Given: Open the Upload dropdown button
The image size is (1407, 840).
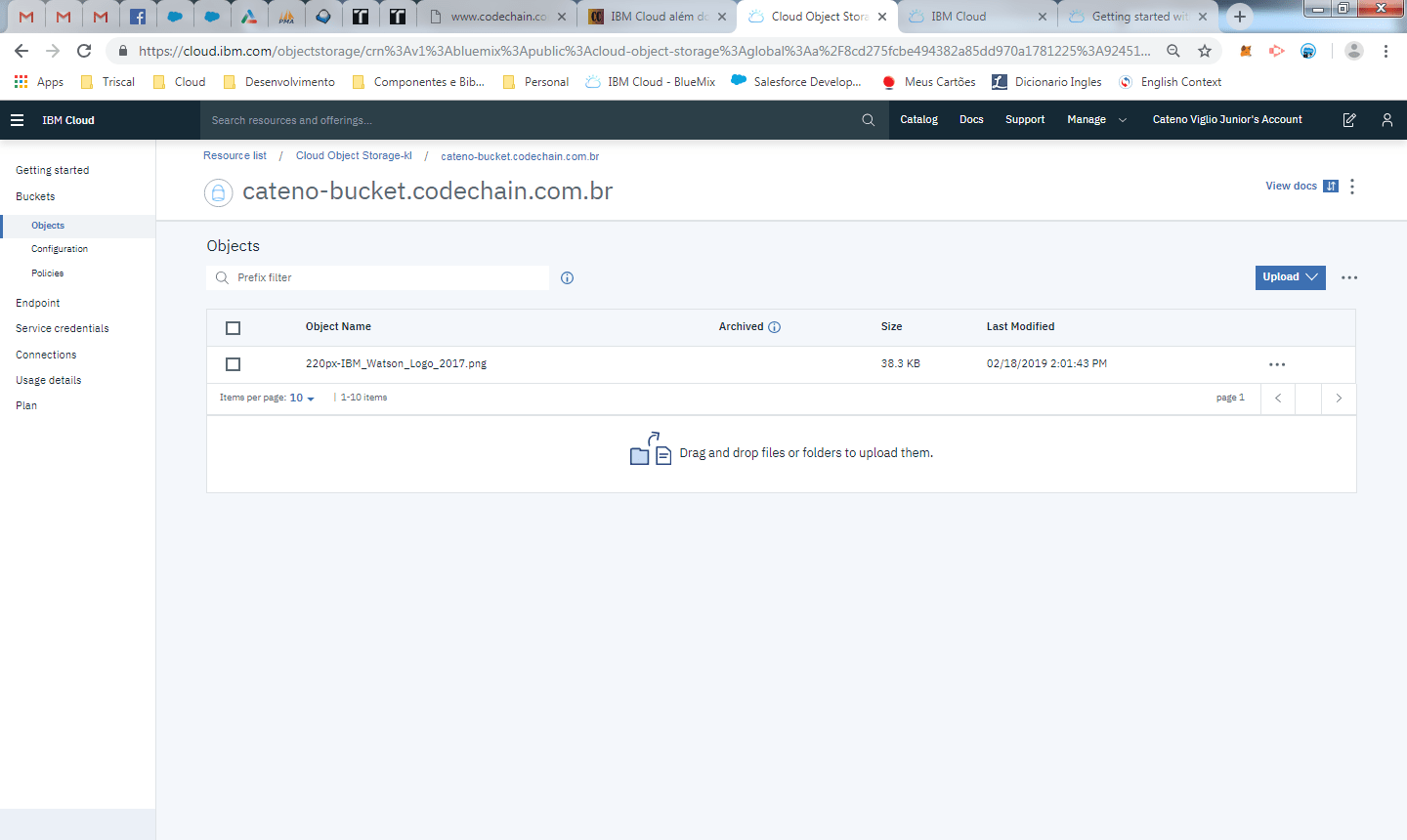Looking at the screenshot, I should (1290, 277).
